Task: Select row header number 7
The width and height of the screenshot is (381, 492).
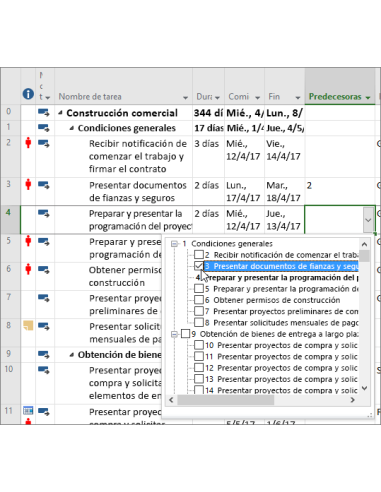Action: click(x=10, y=304)
